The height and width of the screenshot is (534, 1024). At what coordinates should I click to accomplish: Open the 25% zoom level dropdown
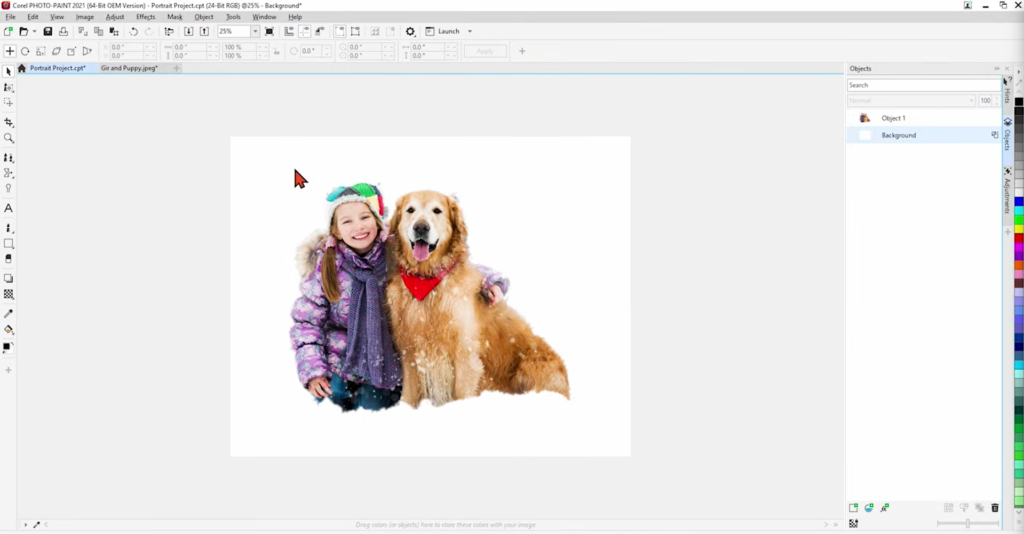(x=255, y=31)
